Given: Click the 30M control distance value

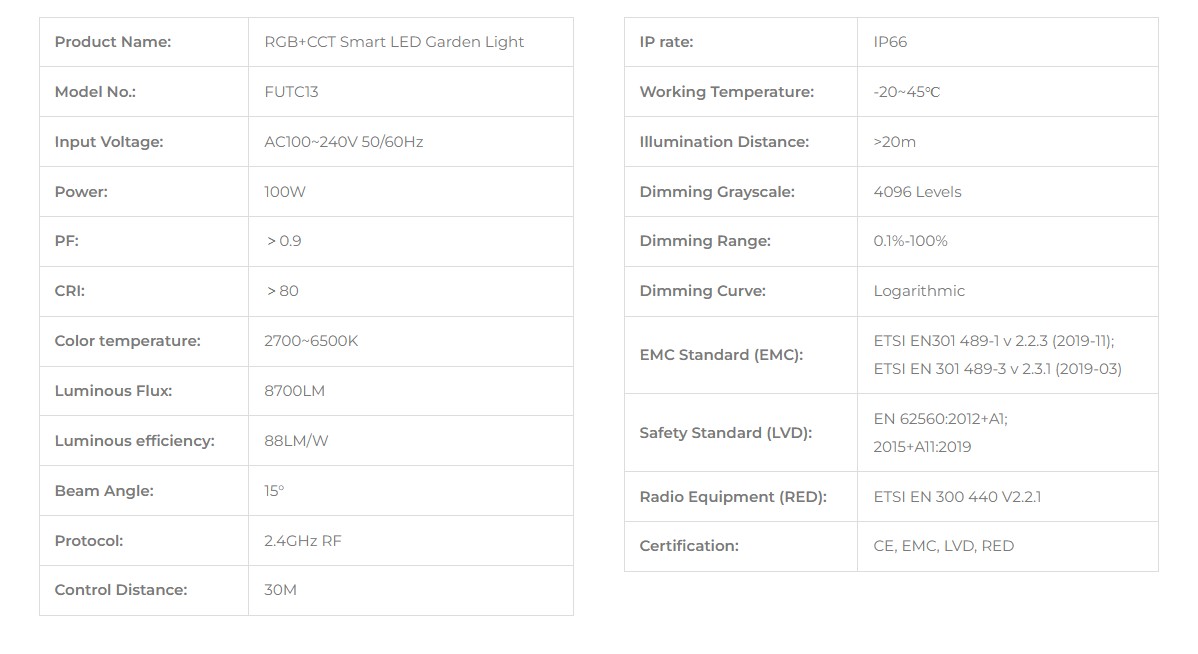Looking at the screenshot, I should 281,590.
